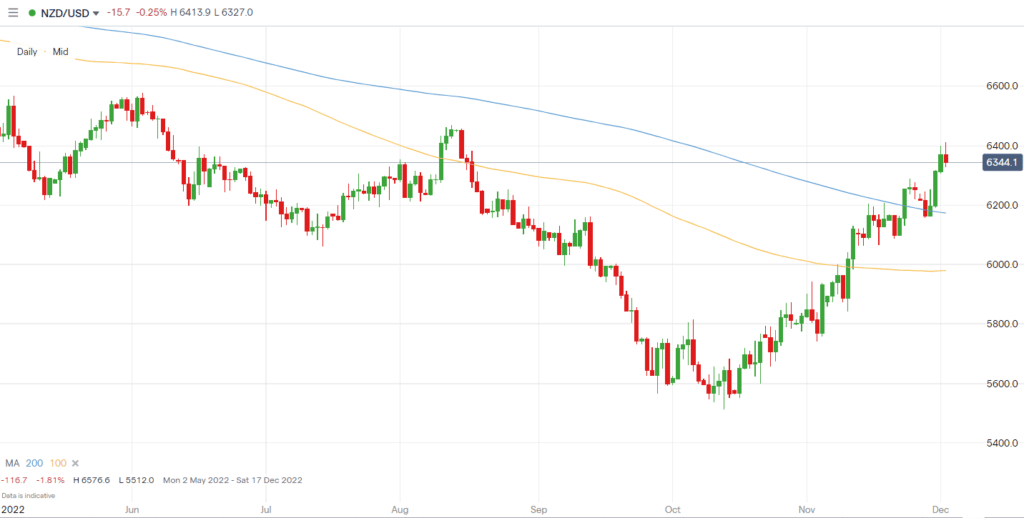Screen dimensions: 1024x518
Task: Remove the MA indicator with the X
Action: (x=75, y=463)
